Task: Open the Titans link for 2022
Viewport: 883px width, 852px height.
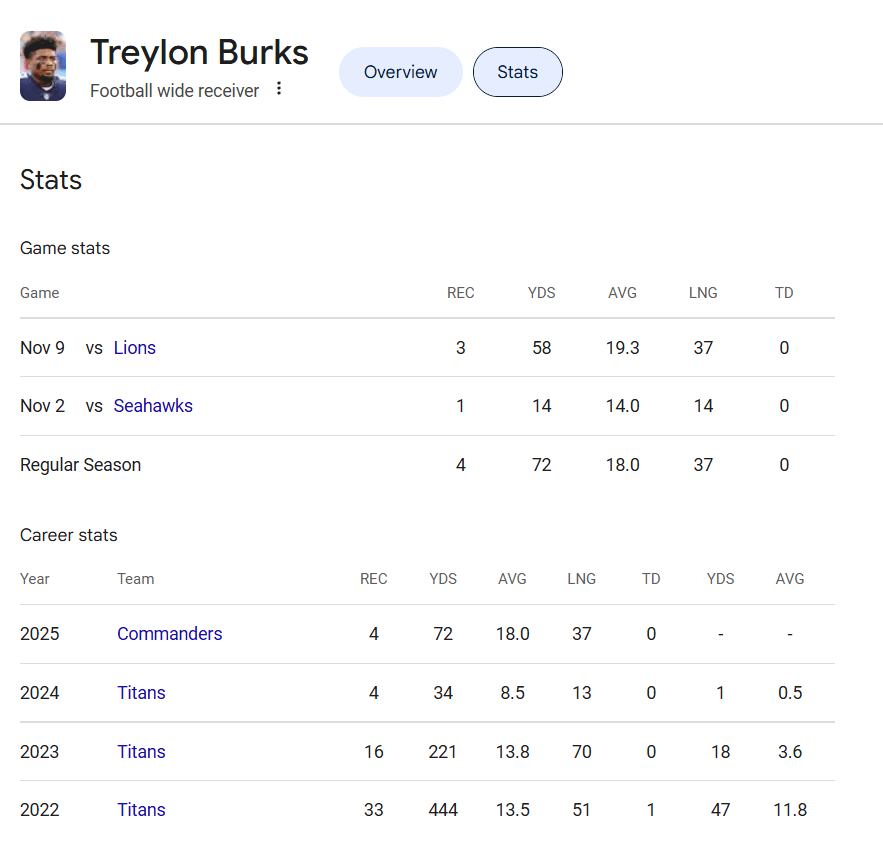Action: pos(141,810)
